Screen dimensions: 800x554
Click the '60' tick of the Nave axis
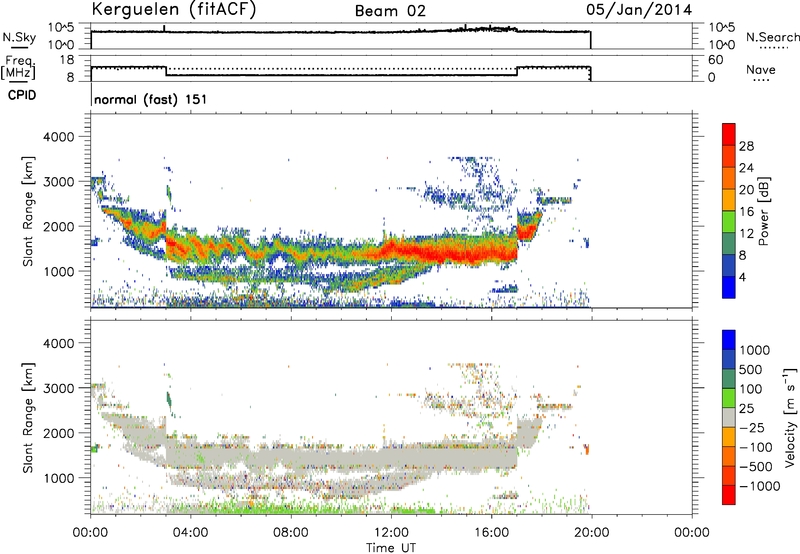[715, 60]
